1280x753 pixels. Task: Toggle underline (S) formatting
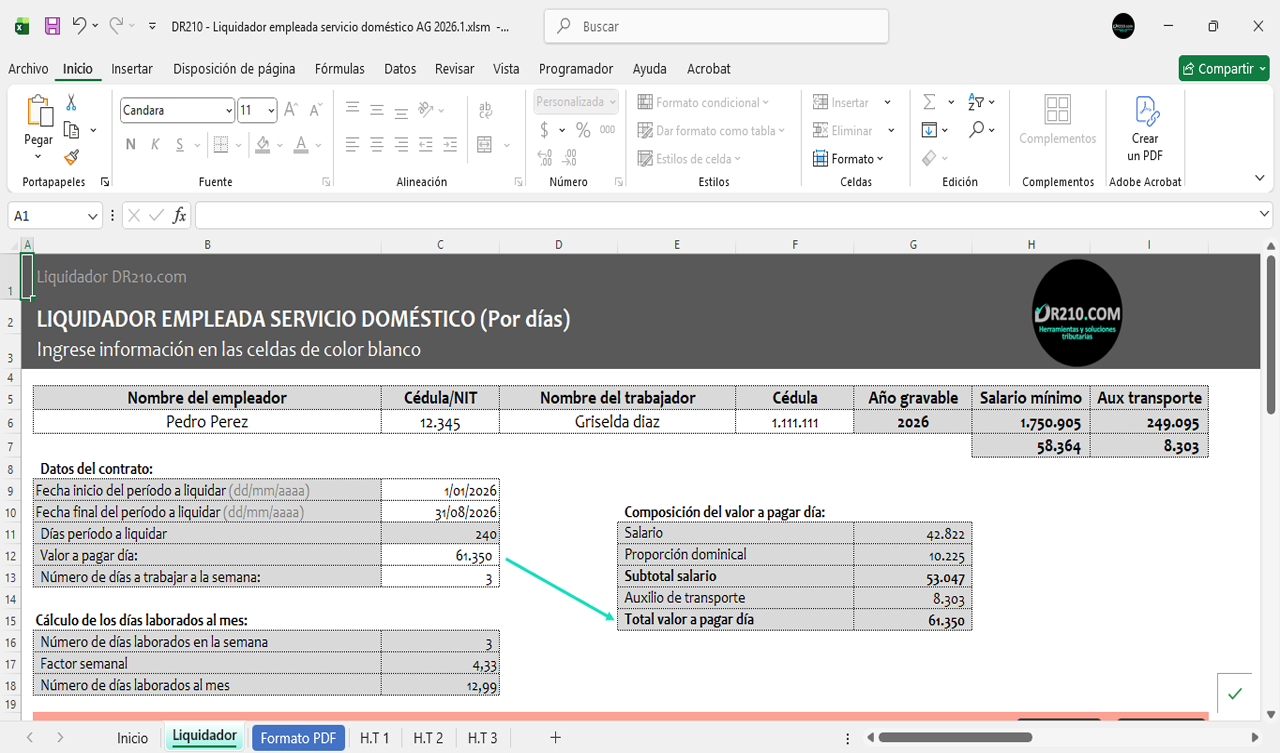[180, 145]
